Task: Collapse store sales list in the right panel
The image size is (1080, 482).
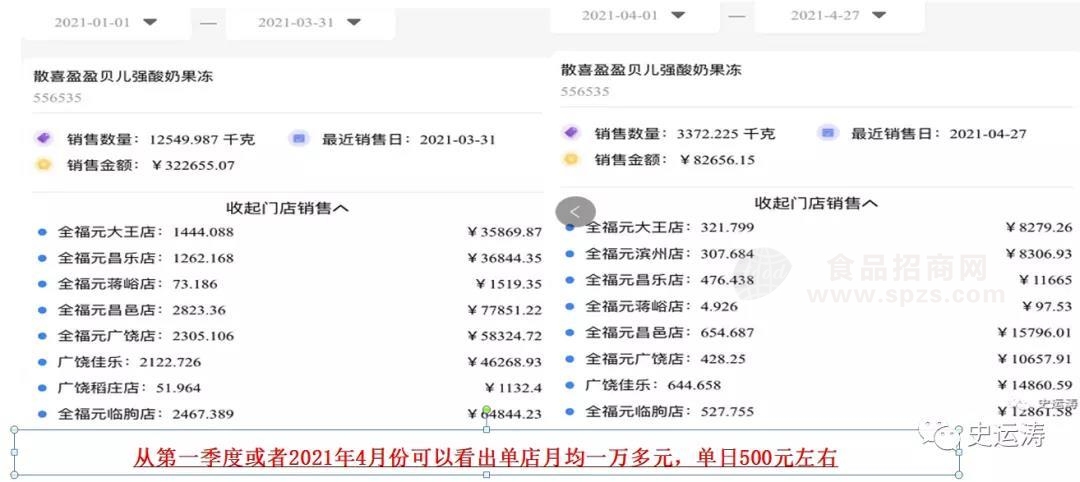Action: tap(815, 203)
